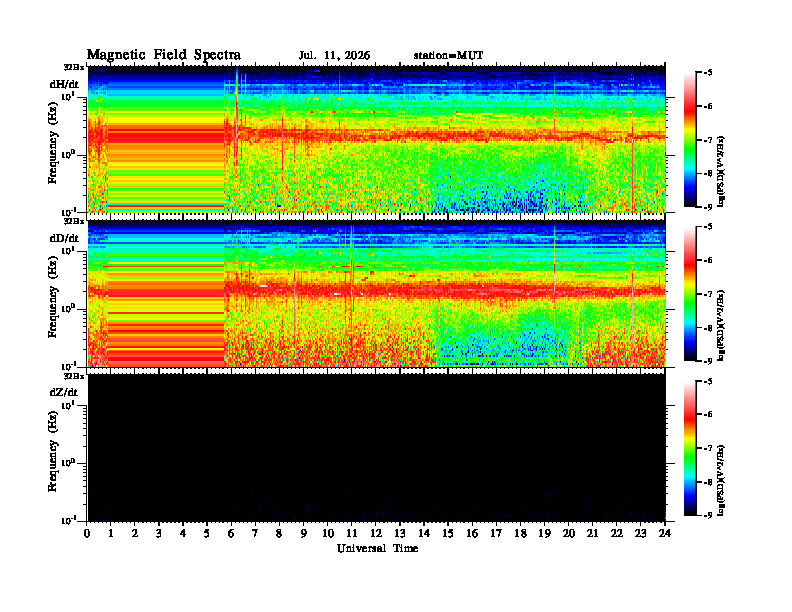Click hour 7 on the time axis

(255, 533)
